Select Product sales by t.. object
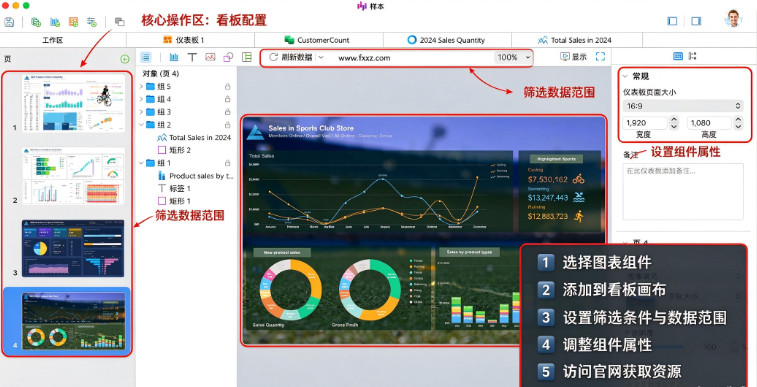The image size is (757, 387). click(x=196, y=176)
